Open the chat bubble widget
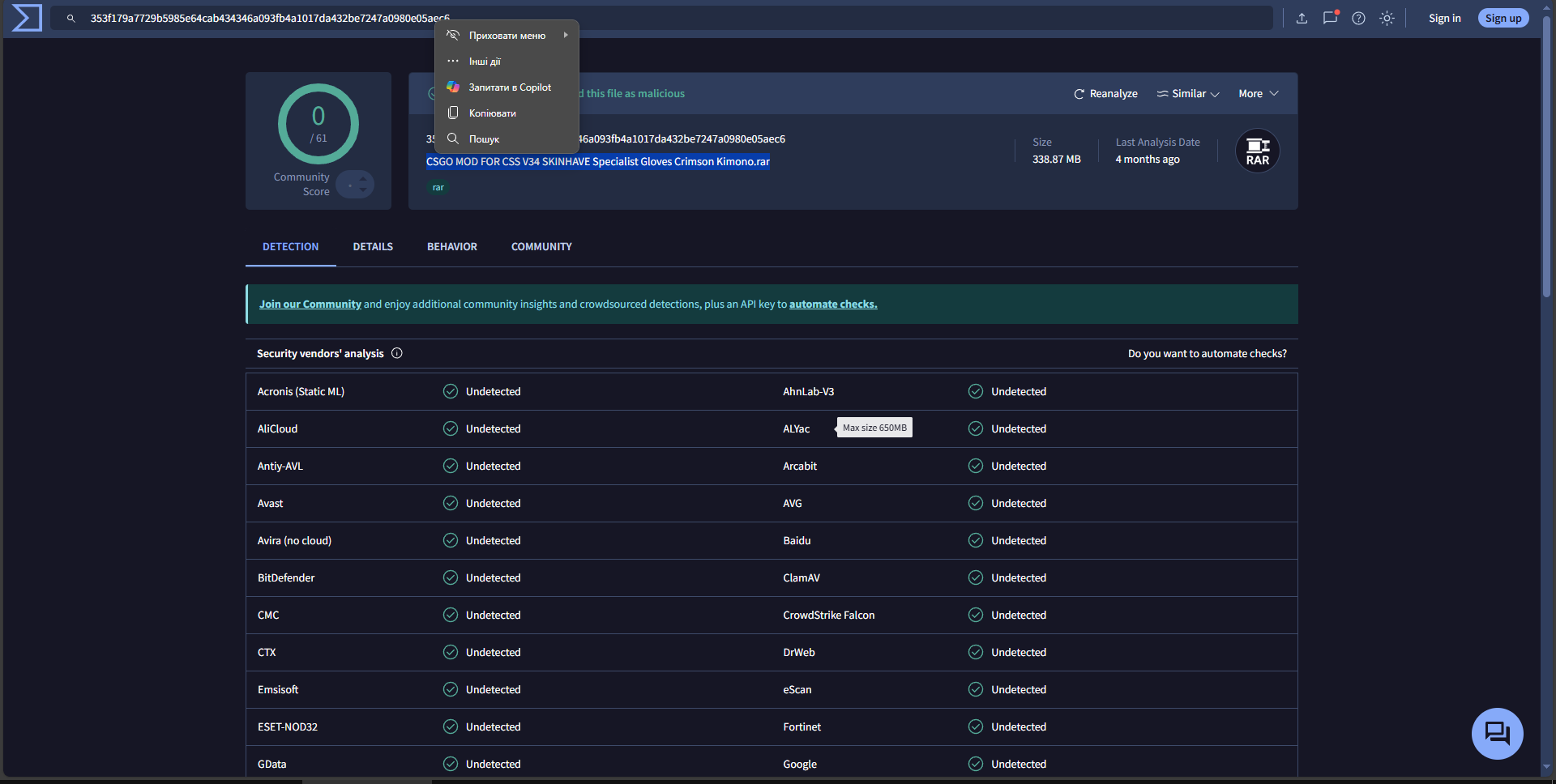The image size is (1556, 784). click(1497, 734)
